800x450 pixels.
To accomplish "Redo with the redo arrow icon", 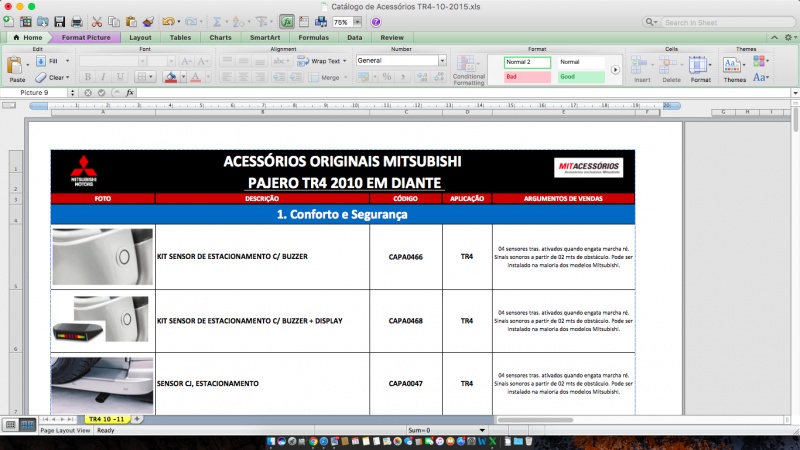I will click(x=190, y=22).
